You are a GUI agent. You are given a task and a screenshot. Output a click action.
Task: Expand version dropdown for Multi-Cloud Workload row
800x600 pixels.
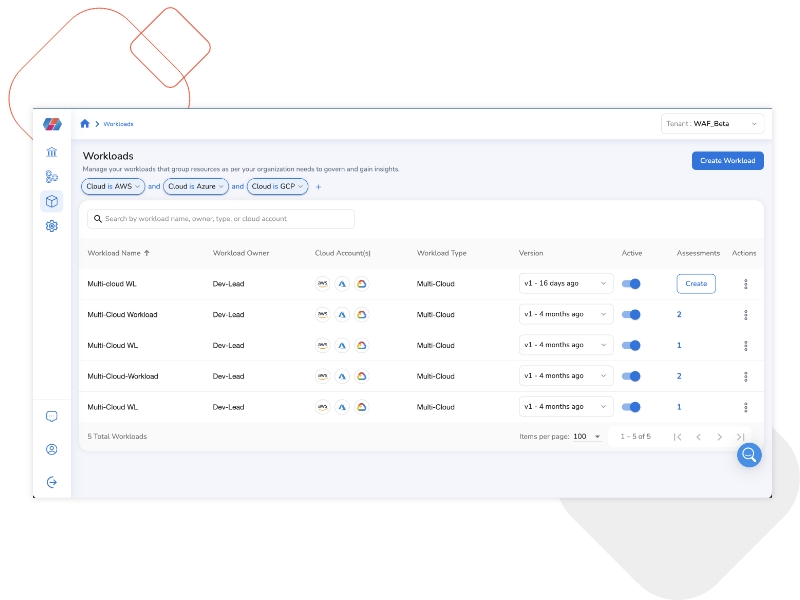[566, 314]
